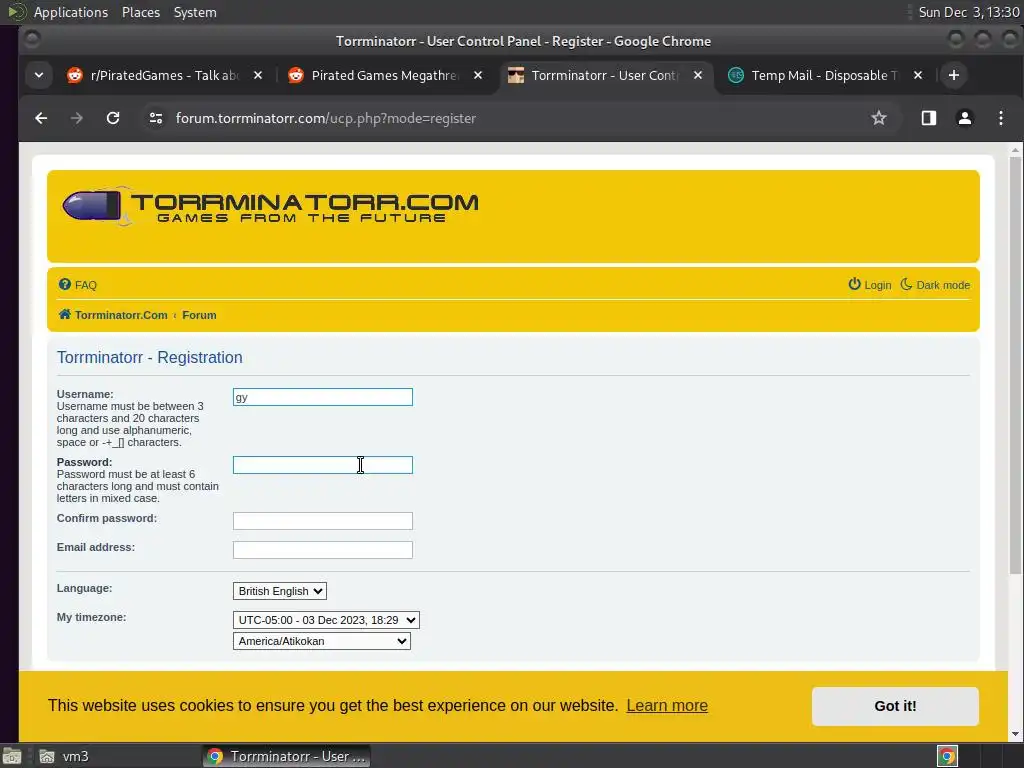Click the clock showing Sun Dec 3
Screen dimensions: 1024x768
(969, 12)
